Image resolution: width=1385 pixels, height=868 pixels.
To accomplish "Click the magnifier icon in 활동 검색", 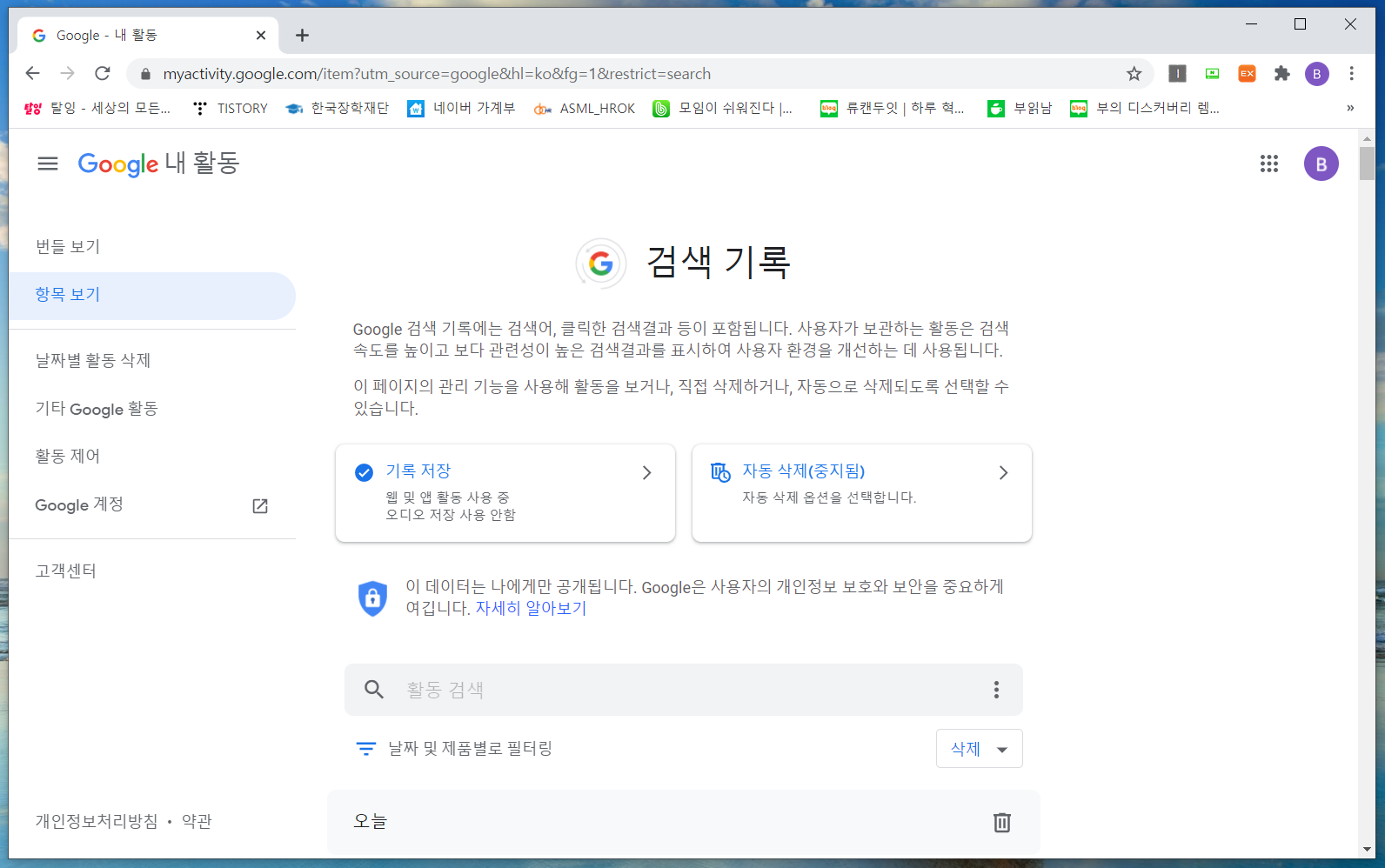I will [374, 690].
